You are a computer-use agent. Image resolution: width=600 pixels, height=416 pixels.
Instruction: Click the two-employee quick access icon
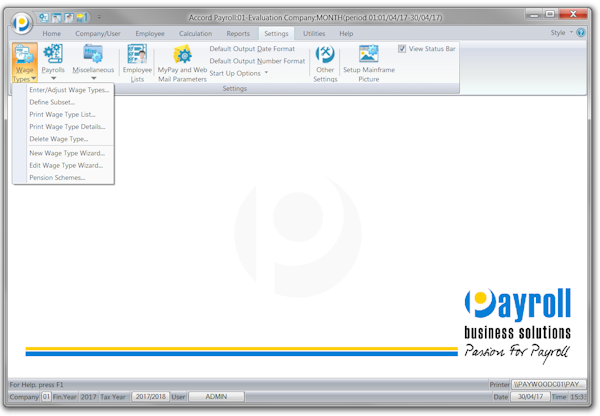(69, 17)
